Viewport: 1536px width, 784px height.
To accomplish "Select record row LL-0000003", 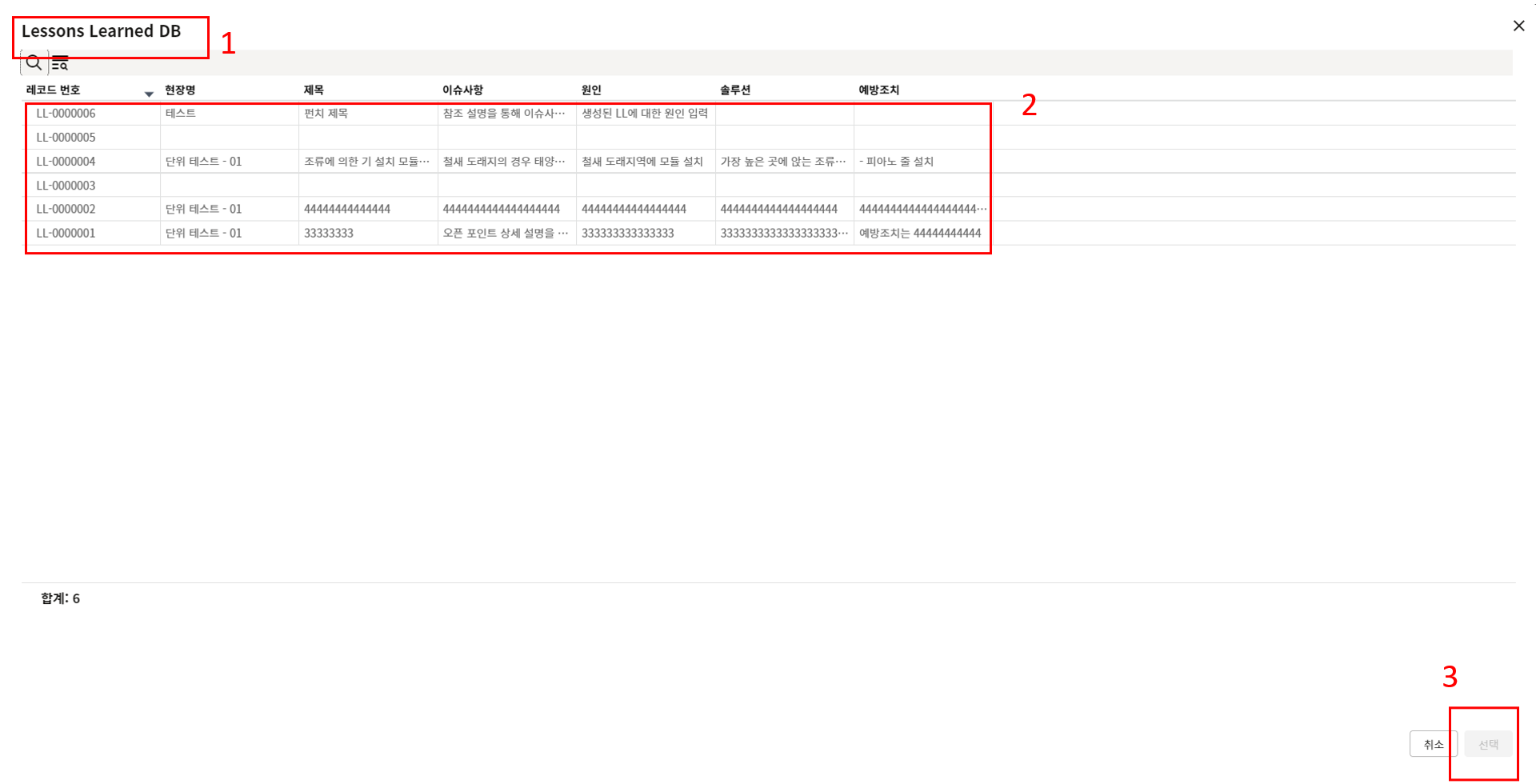I will click(x=66, y=186).
